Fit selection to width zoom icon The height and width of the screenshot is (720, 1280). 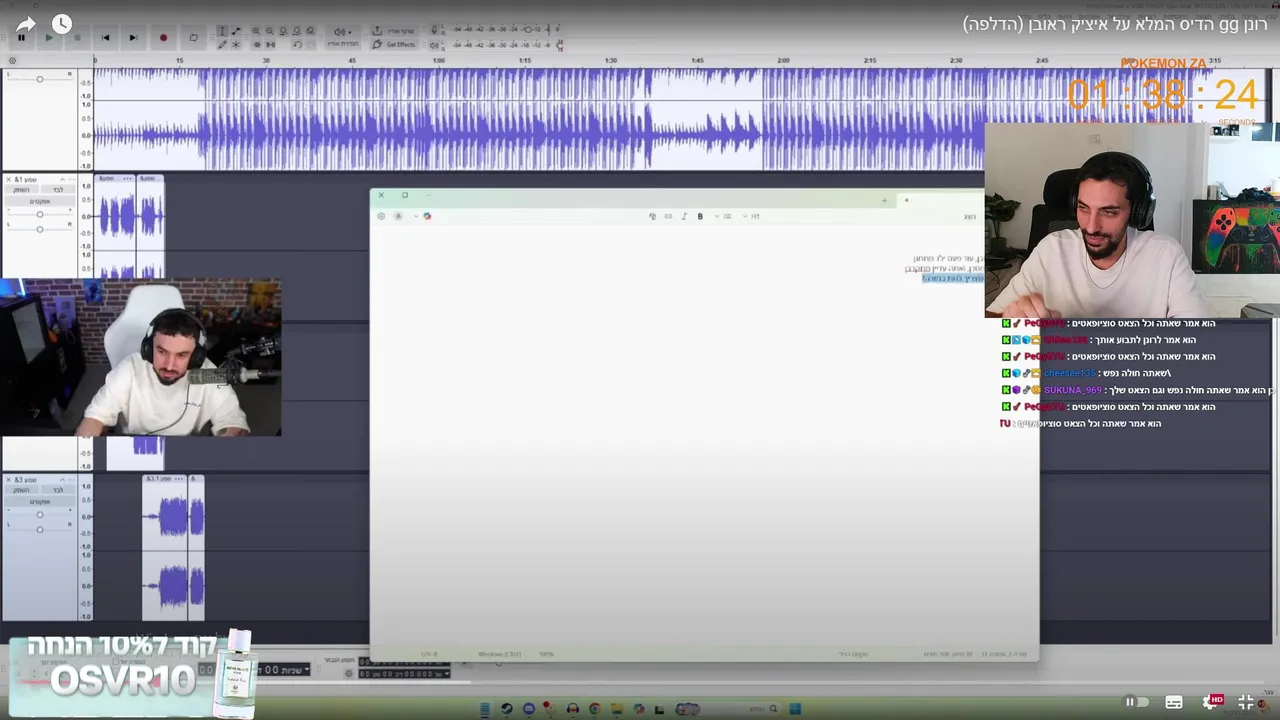283,31
